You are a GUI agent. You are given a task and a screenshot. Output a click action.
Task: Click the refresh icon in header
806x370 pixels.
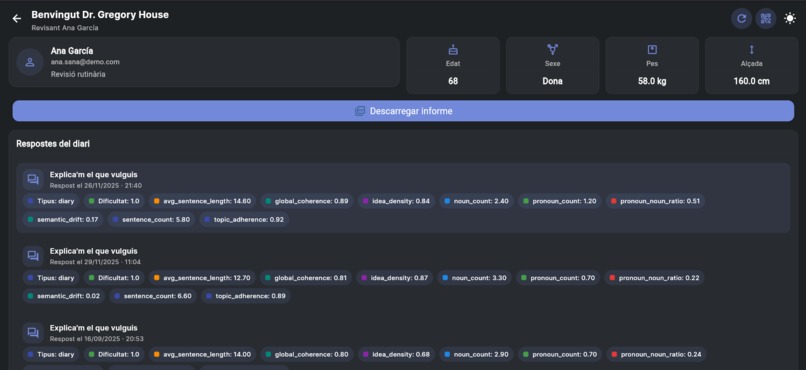741,19
